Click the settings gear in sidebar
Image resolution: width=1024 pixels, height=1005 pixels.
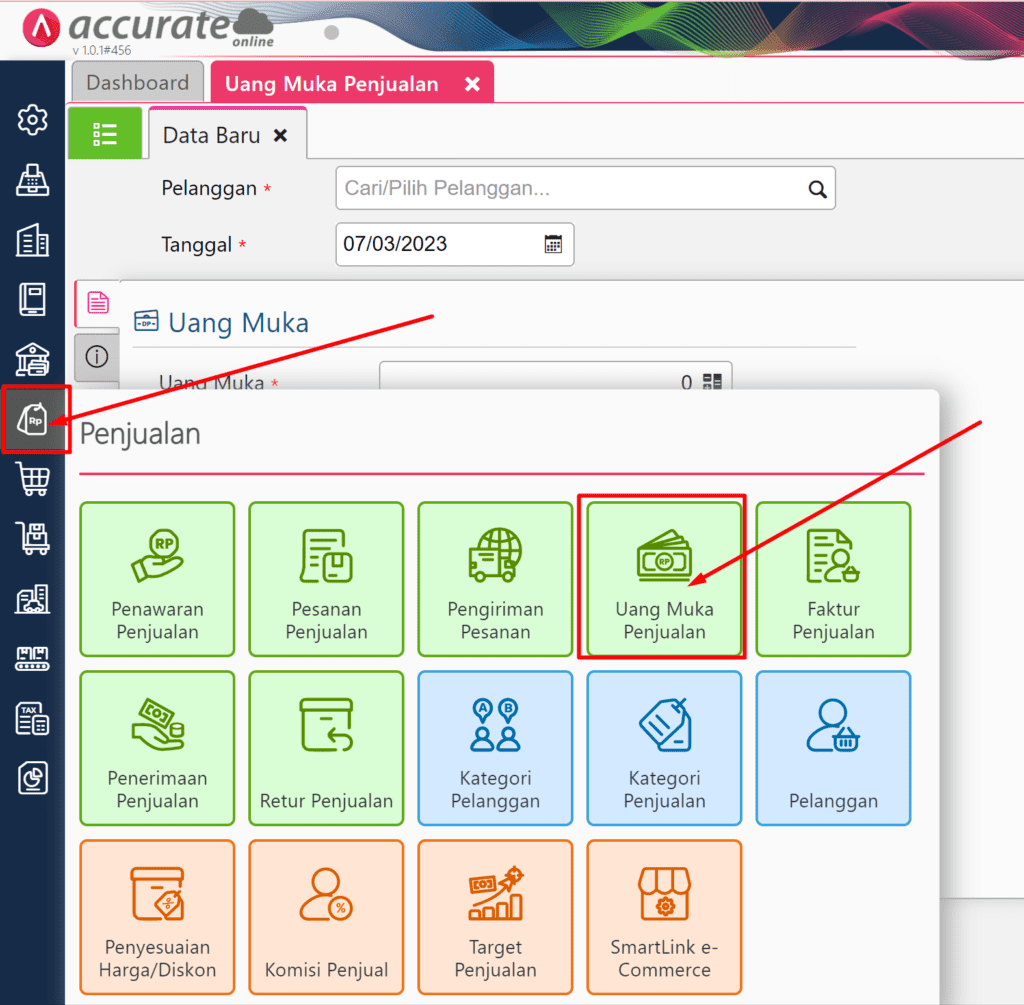click(33, 120)
